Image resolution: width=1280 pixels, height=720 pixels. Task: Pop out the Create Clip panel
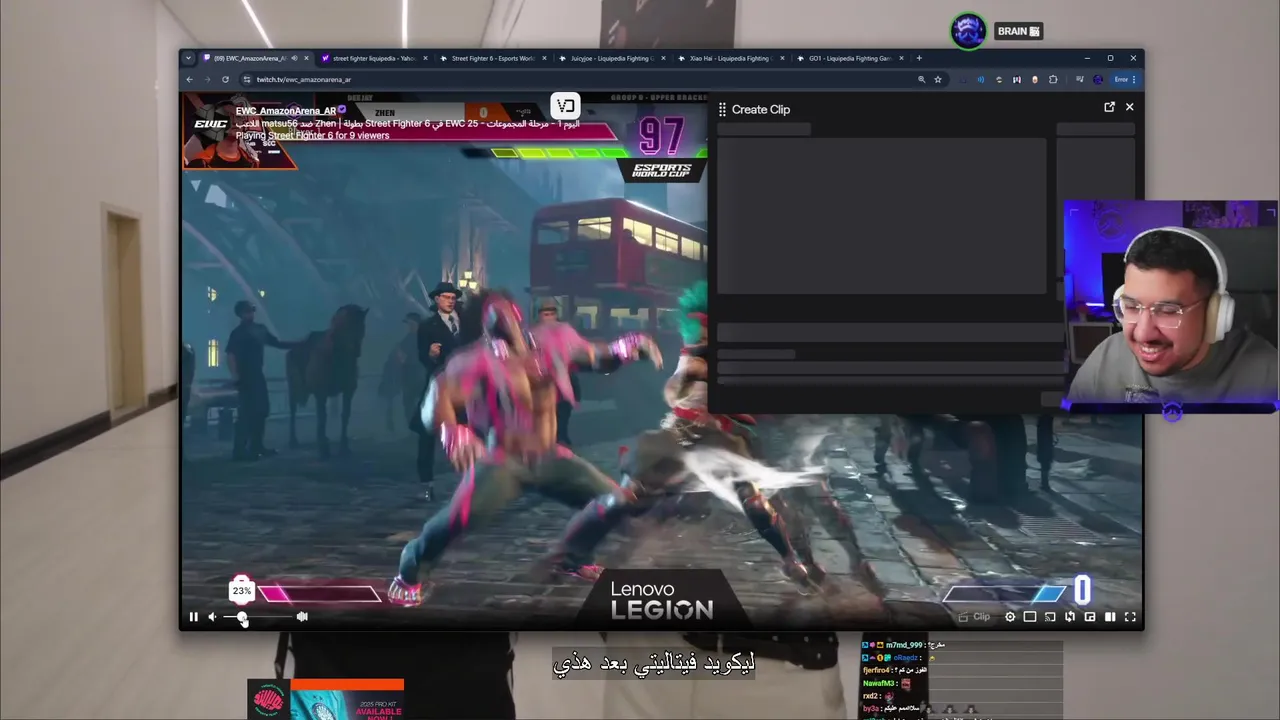pyautogui.click(x=1109, y=107)
